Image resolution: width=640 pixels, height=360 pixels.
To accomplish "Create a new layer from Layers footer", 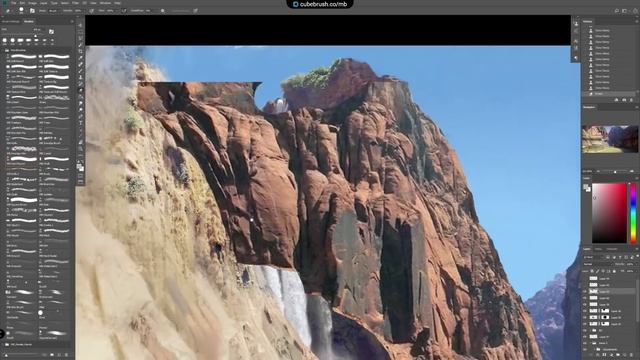I will click(624, 355).
